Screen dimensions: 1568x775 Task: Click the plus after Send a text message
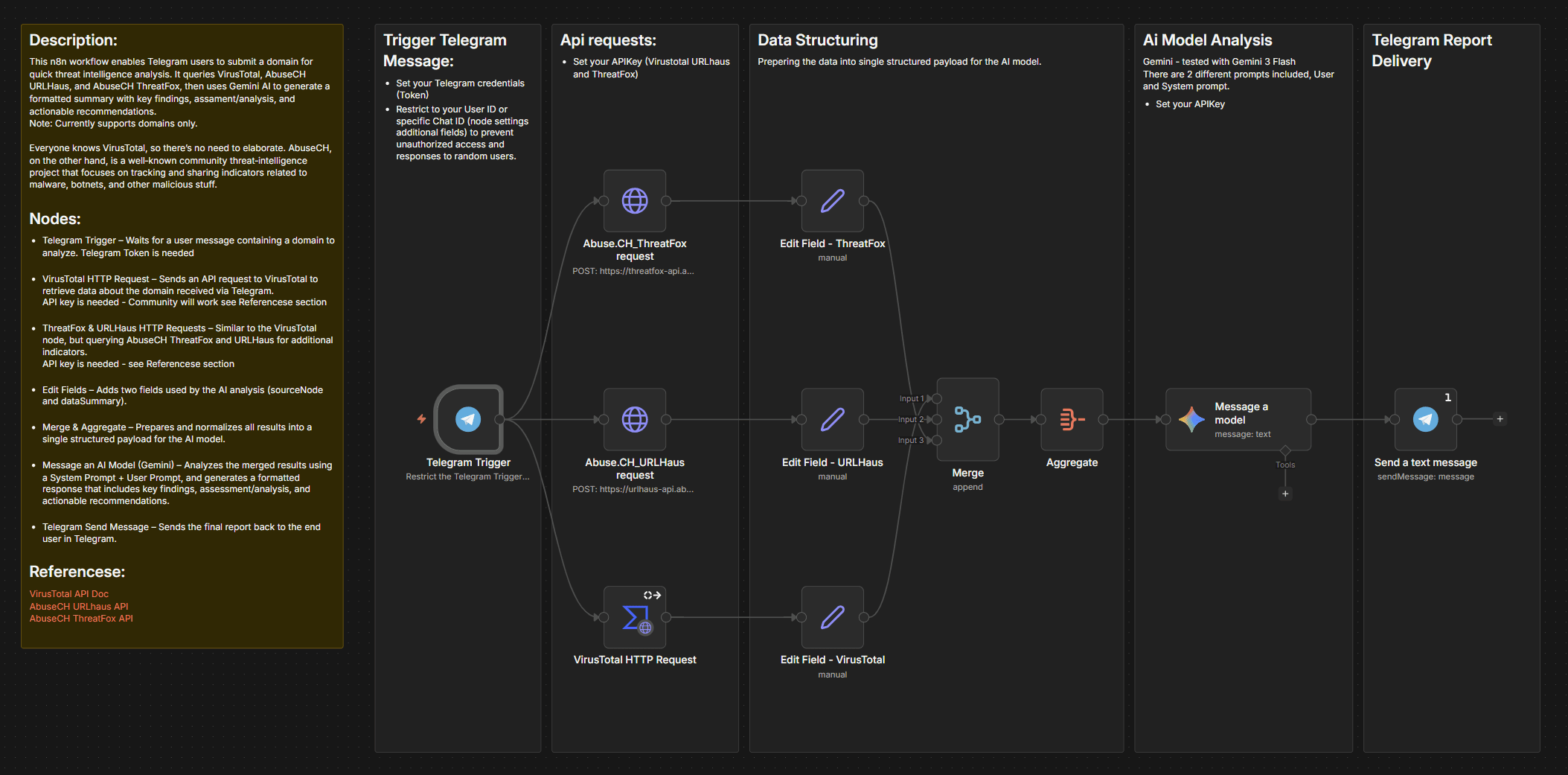pyautogui.click(x=1500, y=419)
